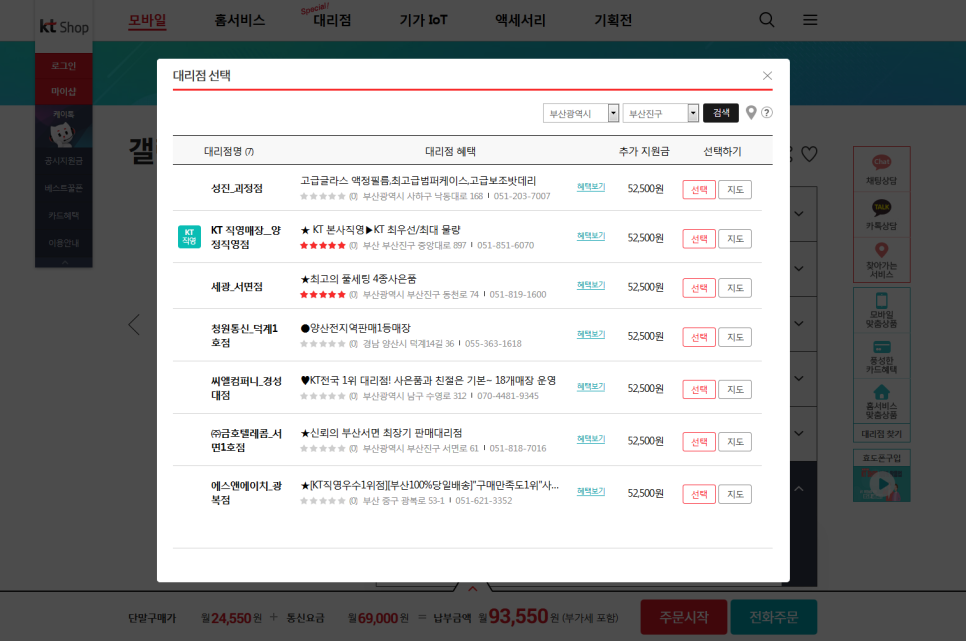The image size is (966, 641).
Task: Select KT 직영매장_양정직영점 store
Action: click(699, 239)
